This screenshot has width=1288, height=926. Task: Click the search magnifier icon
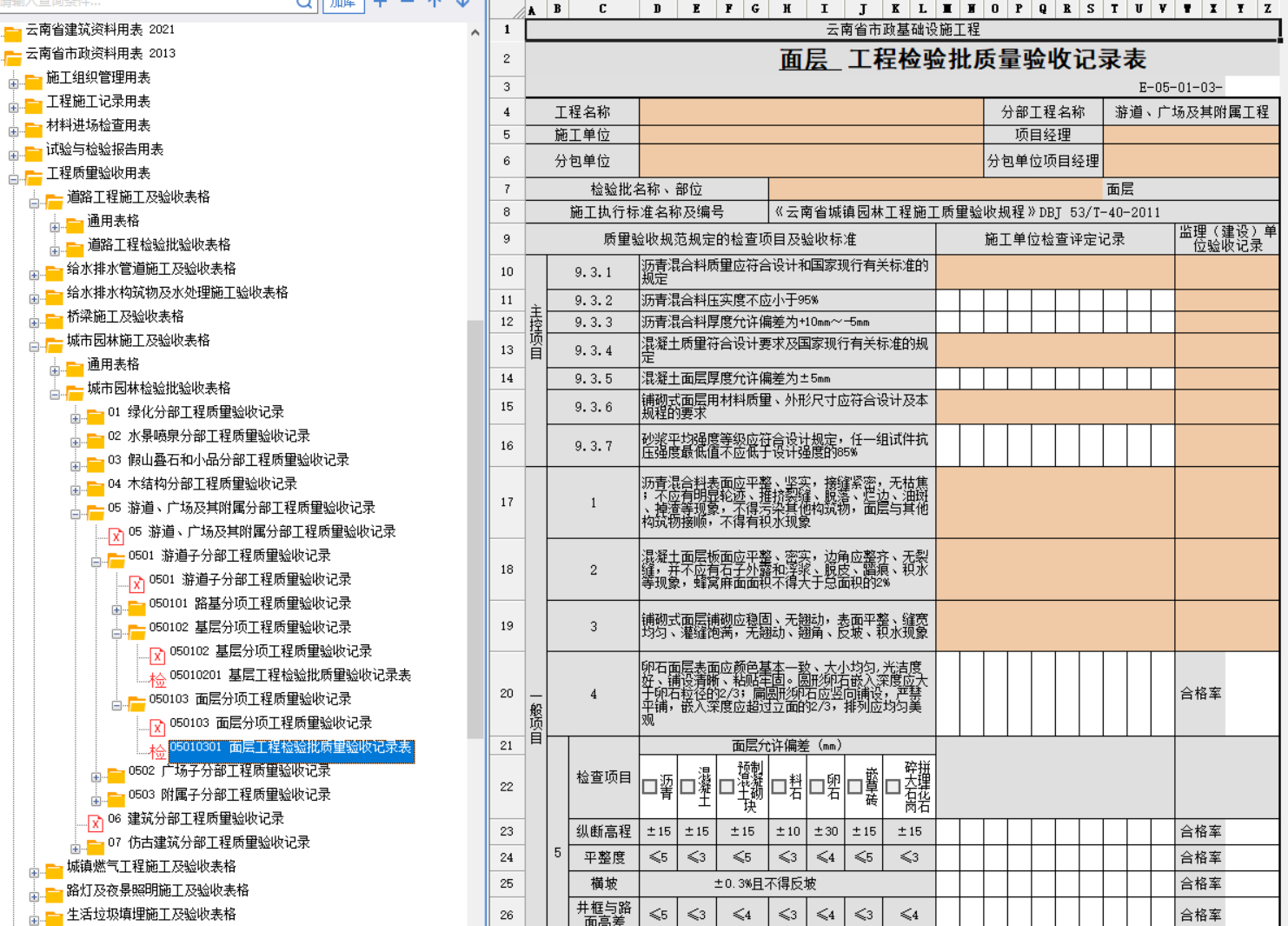(x=304, y=3)
